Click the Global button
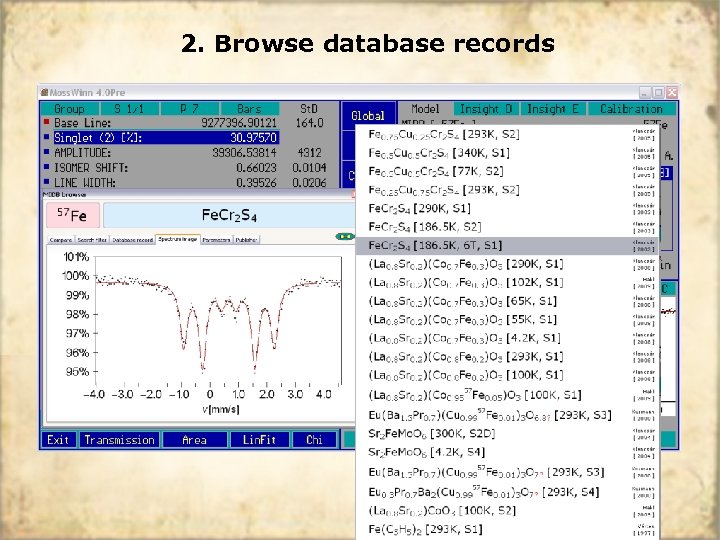Screen dimensions: 720x540 click(x=368, y=116)
